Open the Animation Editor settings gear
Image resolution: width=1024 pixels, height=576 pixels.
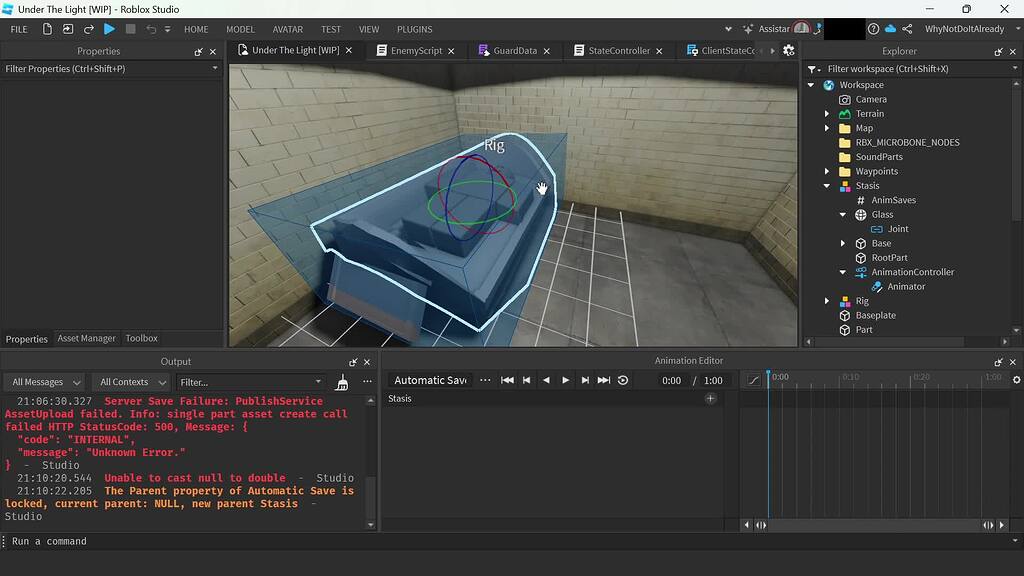click(1017, 380)
